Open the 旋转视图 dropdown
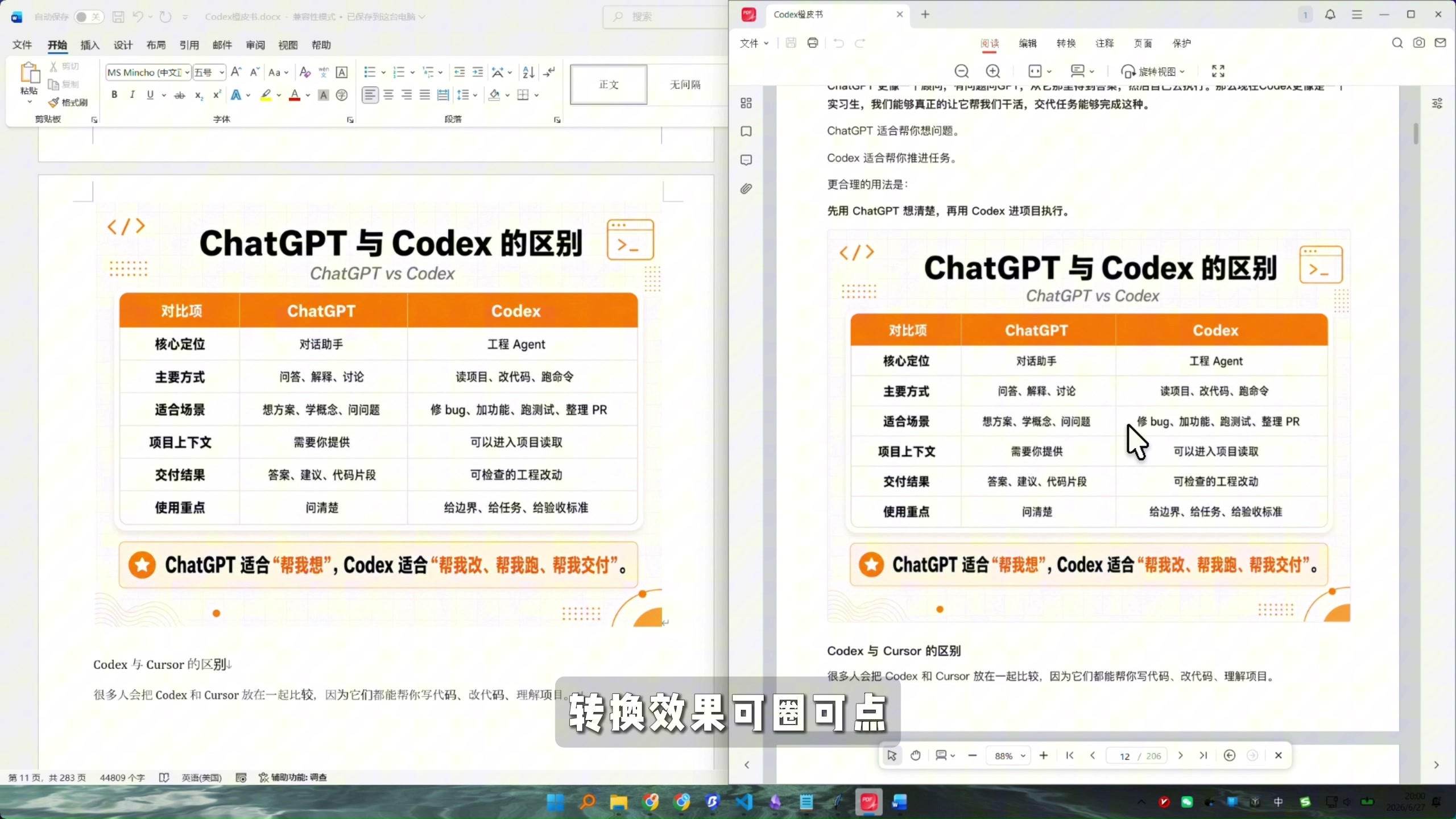Screen dimensions: 1456x819 (1153, 72)
